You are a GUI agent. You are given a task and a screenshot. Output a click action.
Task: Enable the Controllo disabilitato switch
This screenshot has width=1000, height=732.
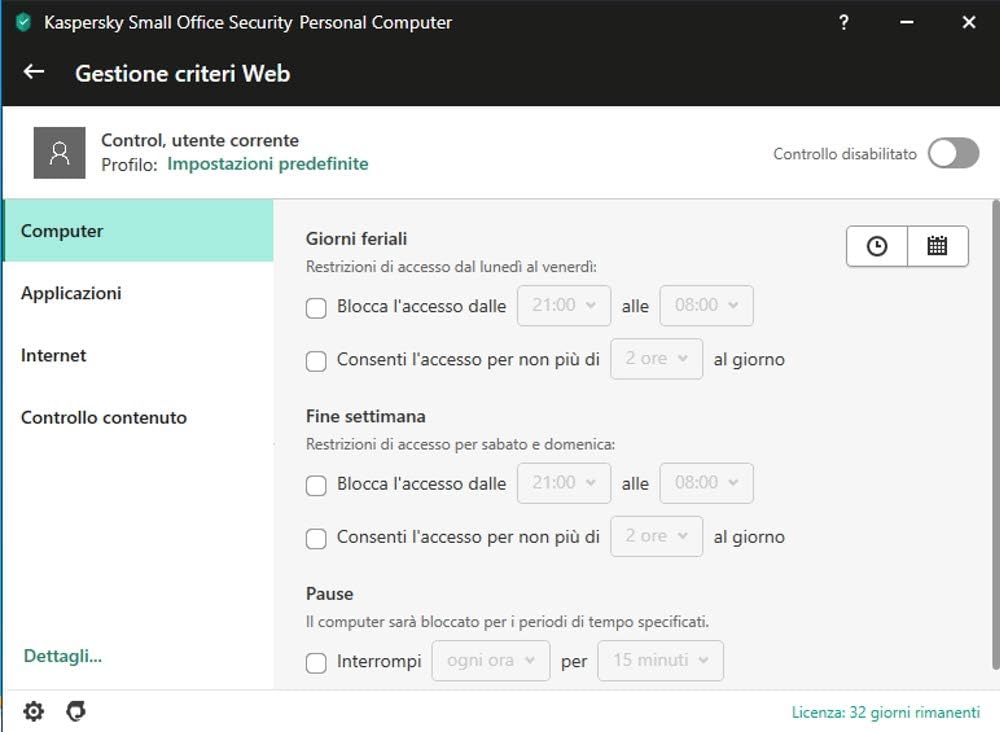click(953, 153)
